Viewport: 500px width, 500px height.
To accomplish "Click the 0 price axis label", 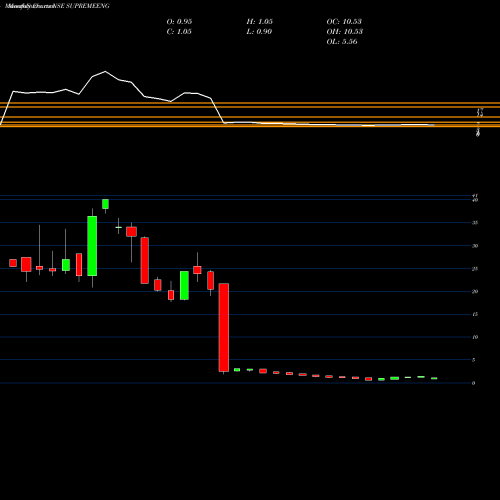I will coord(474,383).
